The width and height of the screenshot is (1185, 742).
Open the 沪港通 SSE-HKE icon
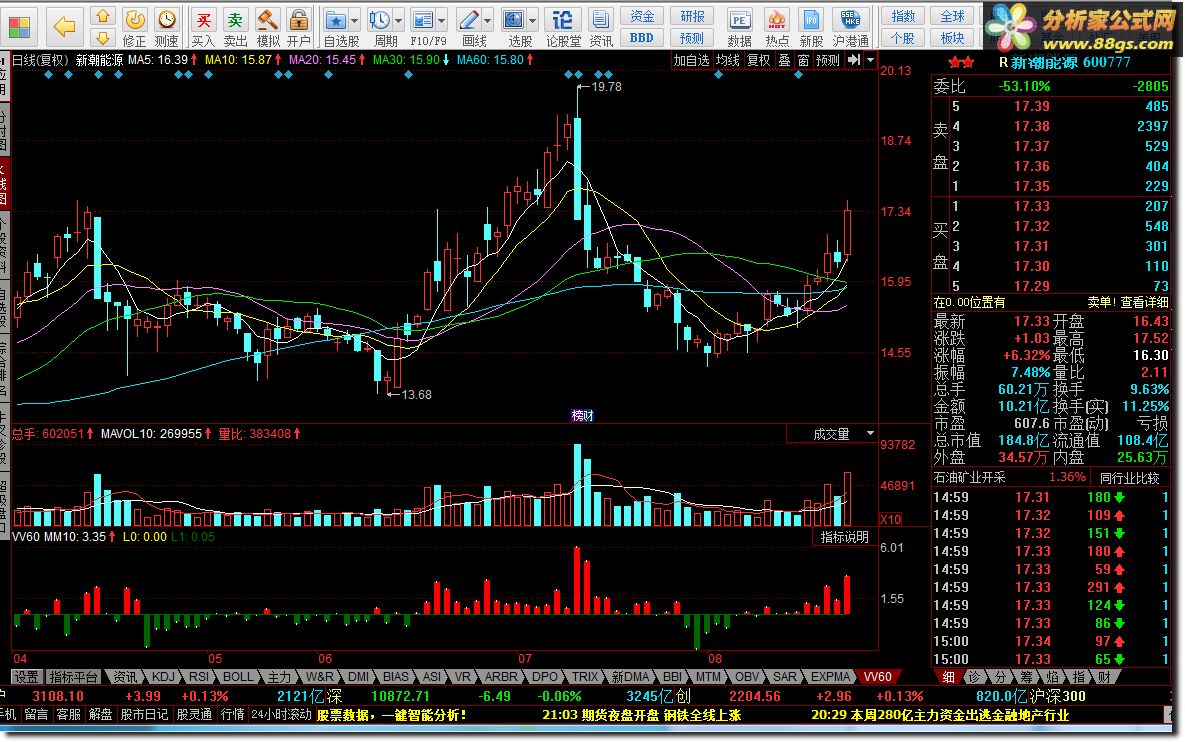coord(851,27)
